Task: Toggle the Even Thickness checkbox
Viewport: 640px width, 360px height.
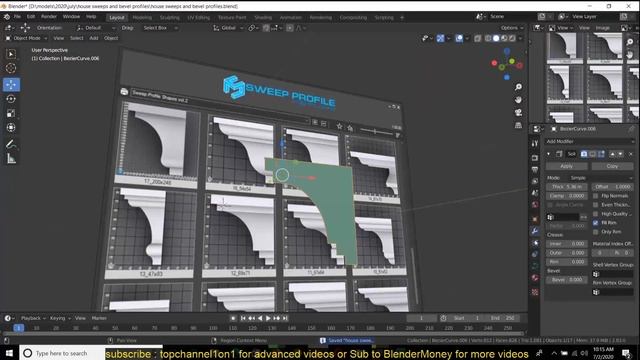Action: (596, 205)
